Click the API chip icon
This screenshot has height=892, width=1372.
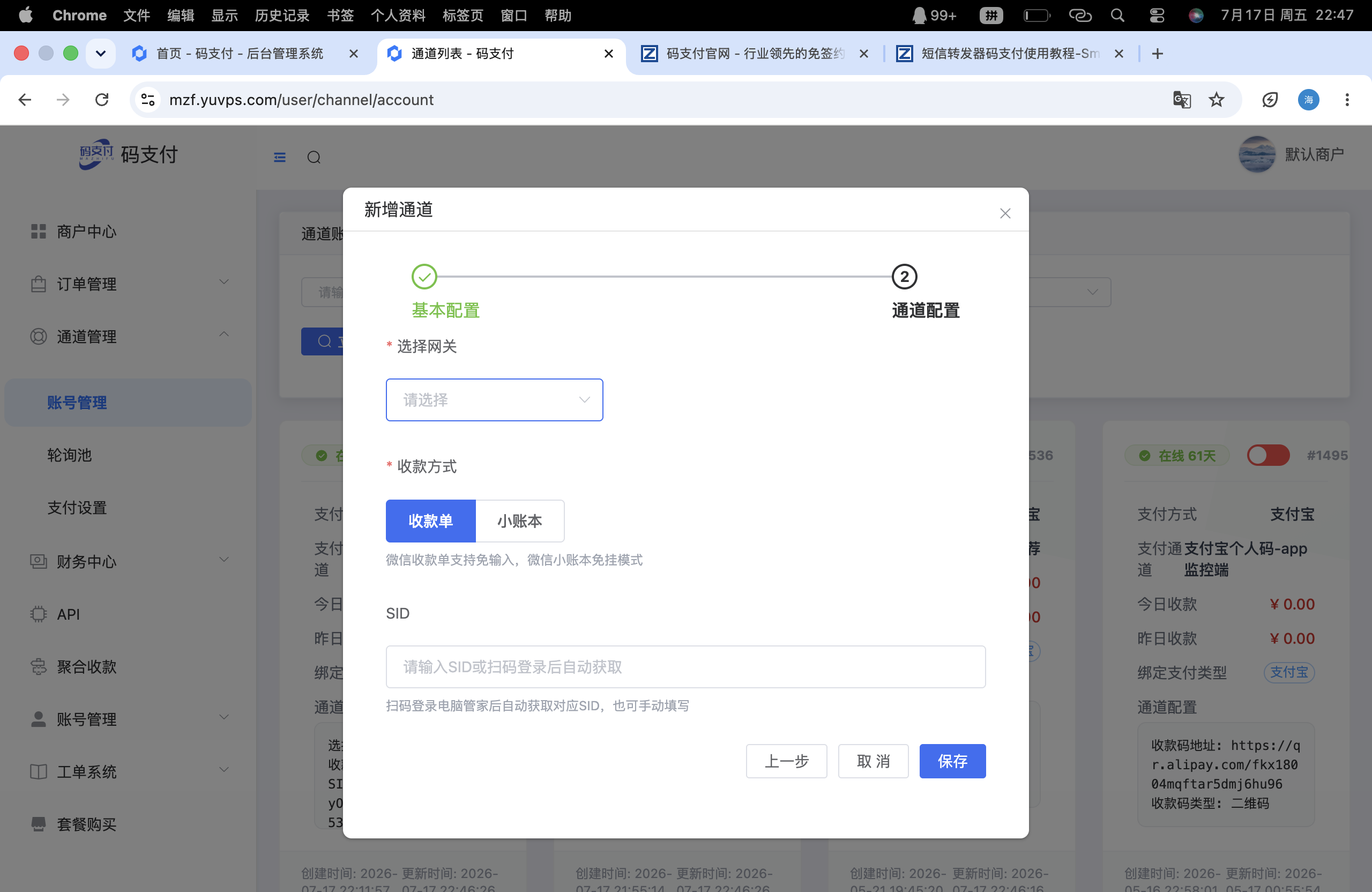click(x=38, y=614)
